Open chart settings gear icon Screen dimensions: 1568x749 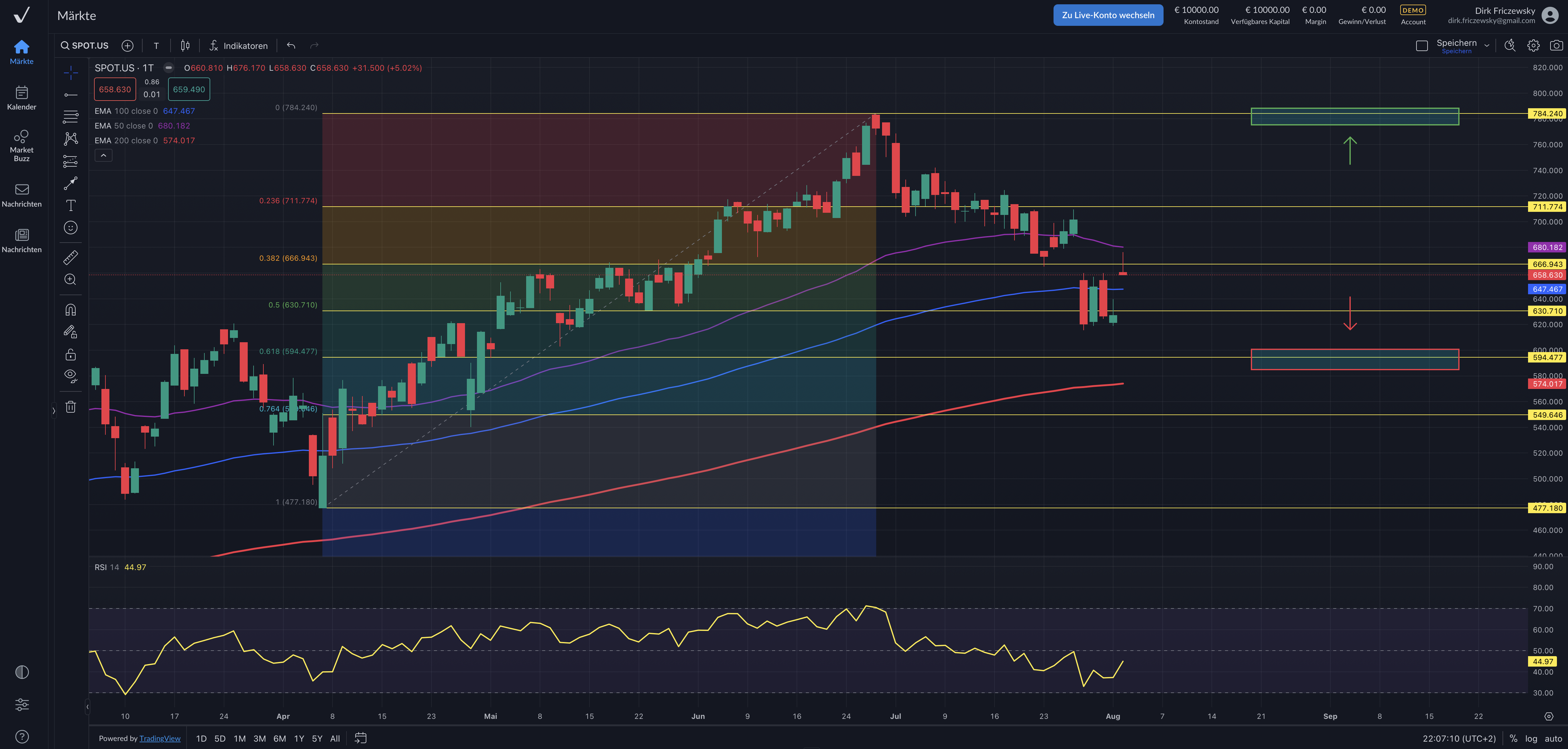tap(1533, 46)
